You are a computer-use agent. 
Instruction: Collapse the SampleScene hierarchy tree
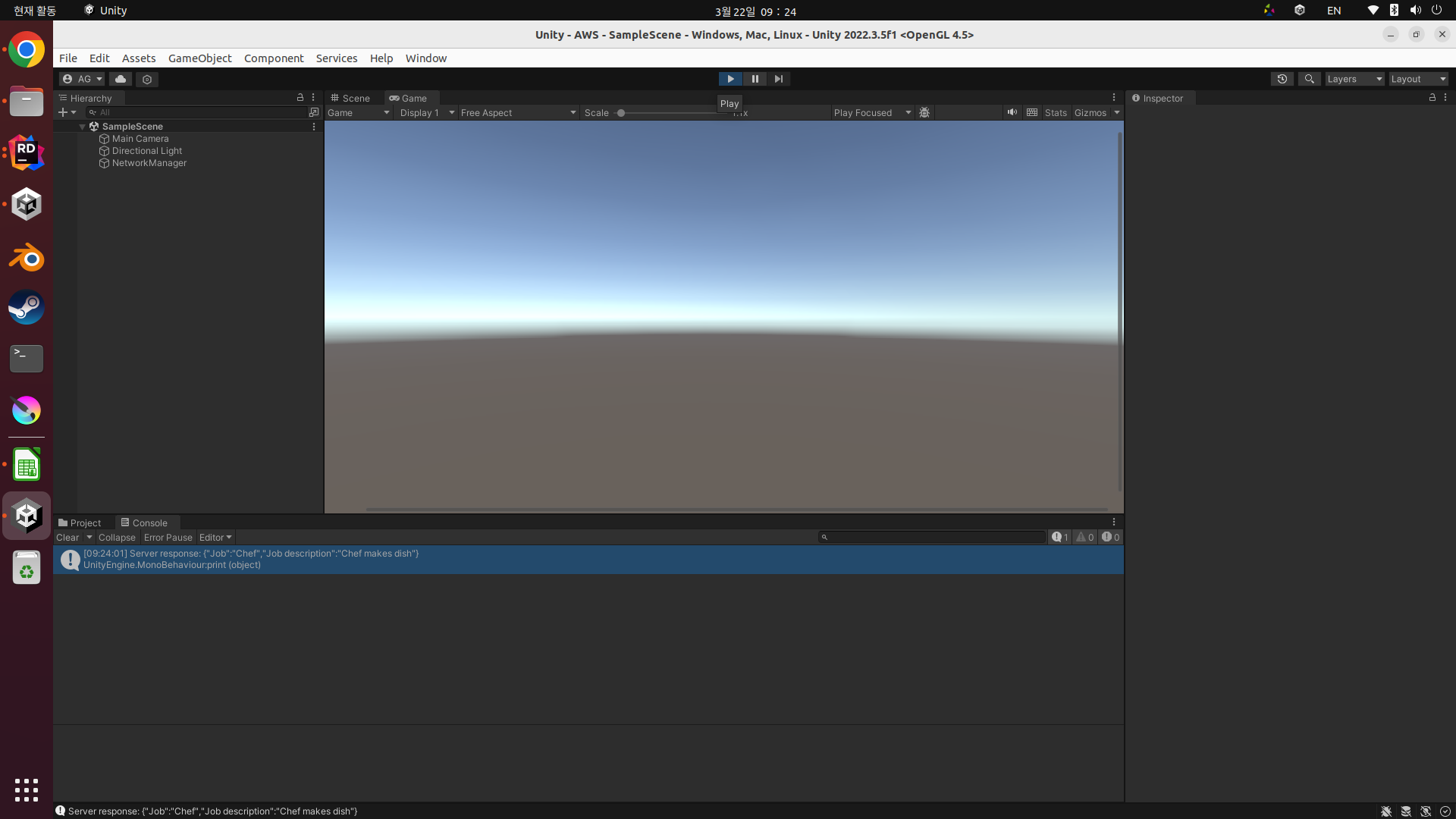coord(82,127)
